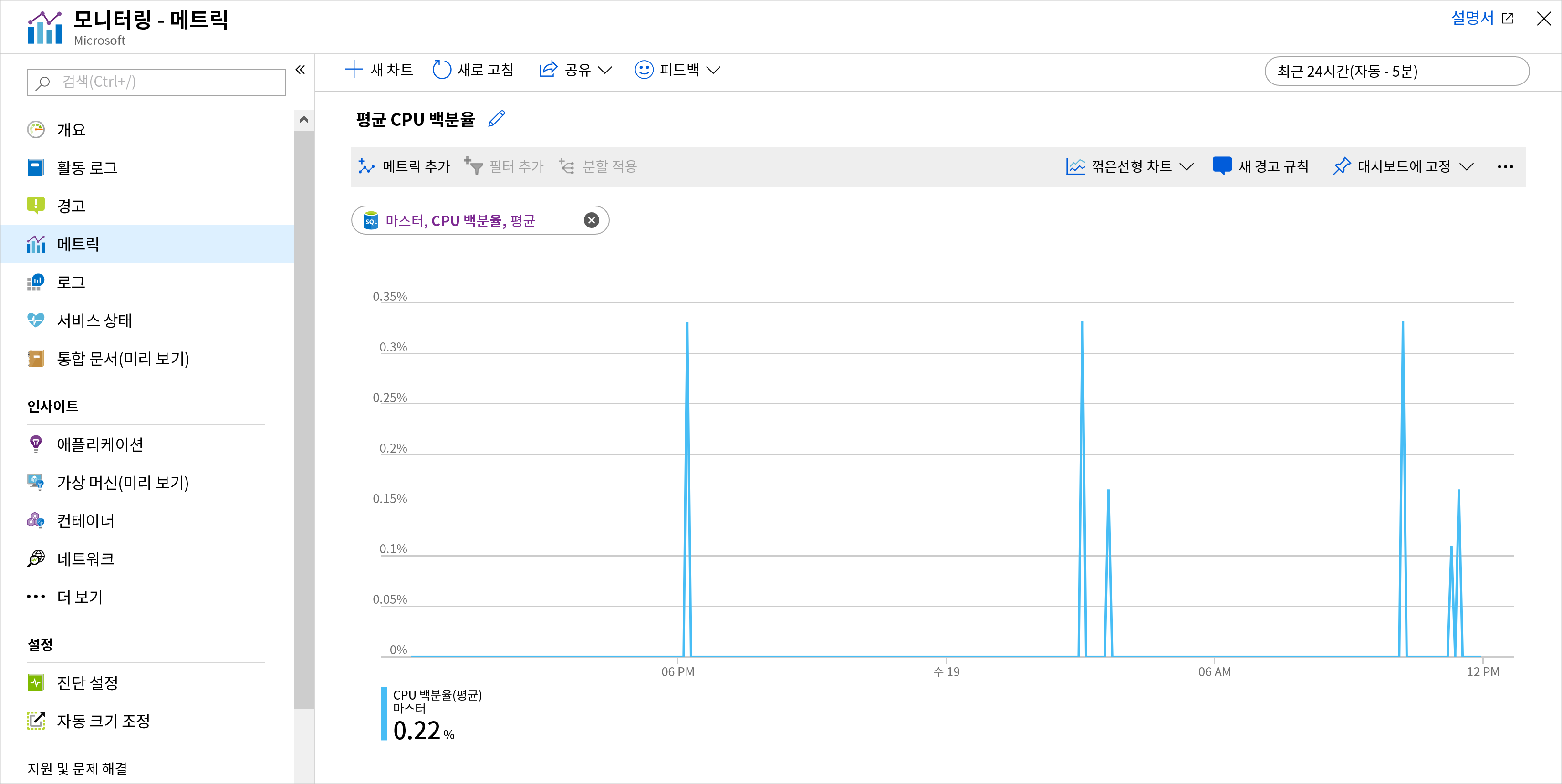
Task: Click the SQL database icon in metric chip
Action: tap(371, 220)
